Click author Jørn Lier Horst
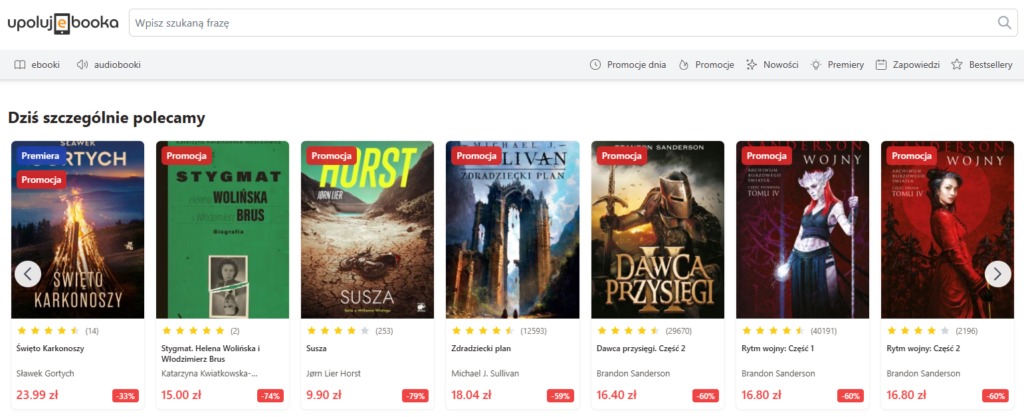This screenshot has height=417, width=1024. coord(333,373)
